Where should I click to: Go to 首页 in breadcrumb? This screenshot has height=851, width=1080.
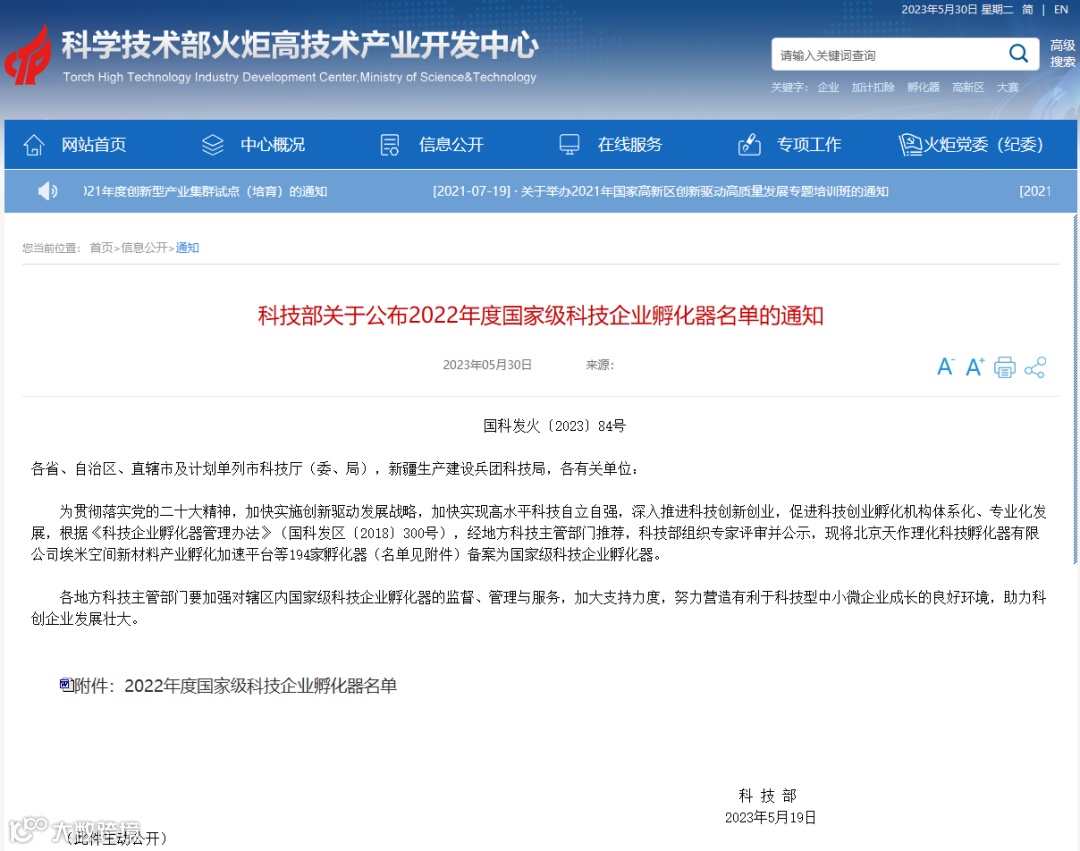[x=101, y=248]
